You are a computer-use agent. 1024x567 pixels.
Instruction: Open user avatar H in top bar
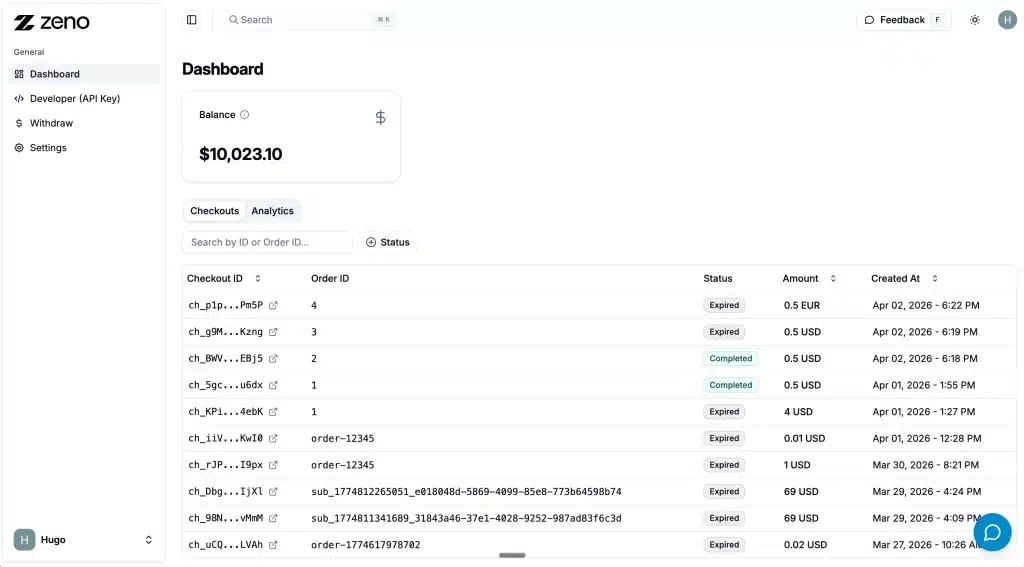pyautogui.click(x=1007, y=20)
